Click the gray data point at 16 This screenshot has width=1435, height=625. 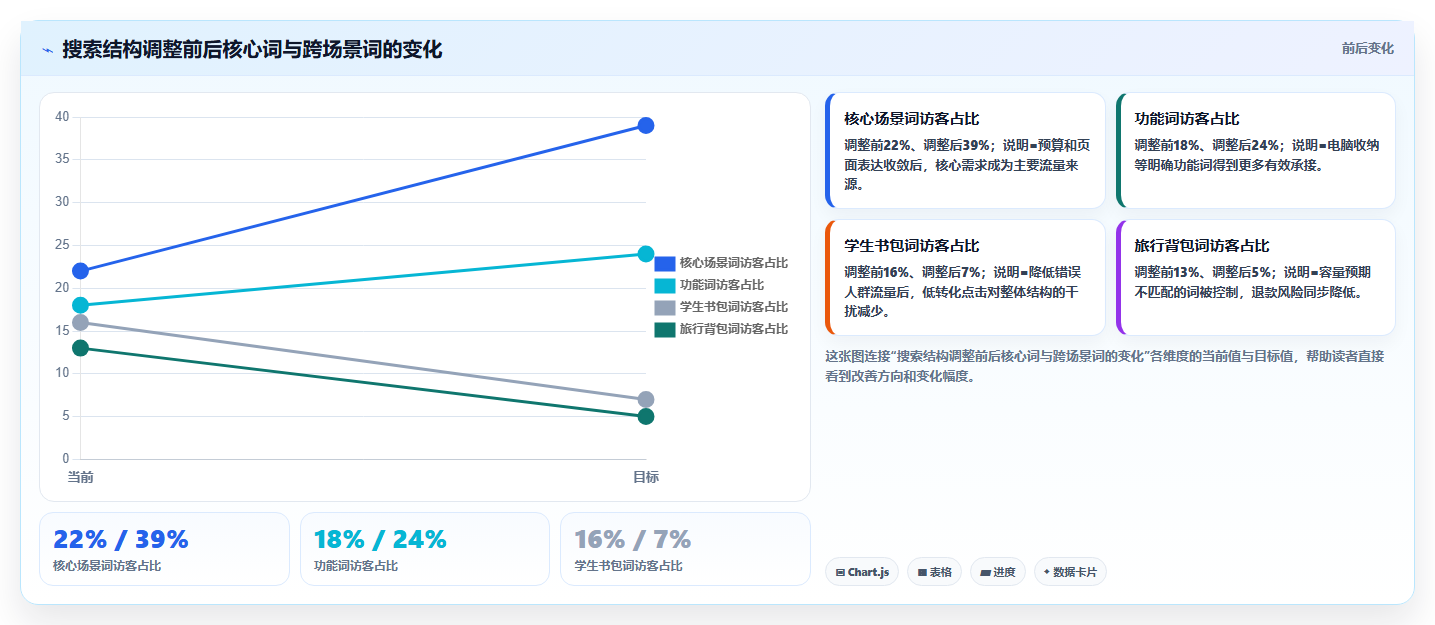[x=80, y=322]
